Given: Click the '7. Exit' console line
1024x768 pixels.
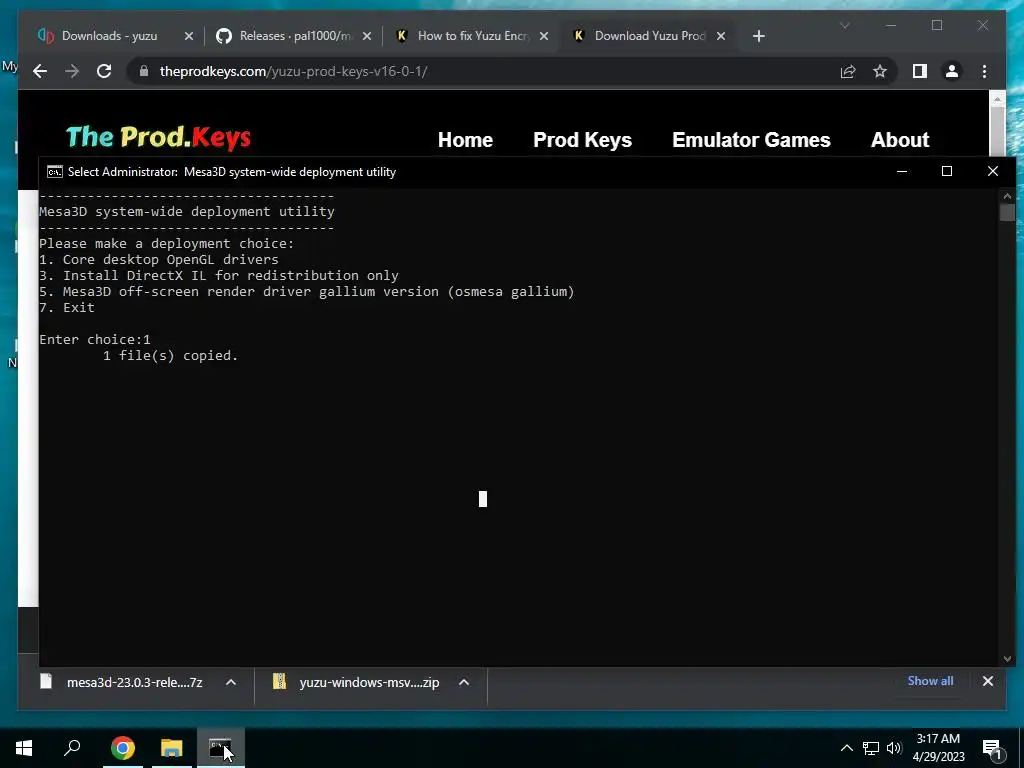Looking at the screenshot, I should point(67,308).
